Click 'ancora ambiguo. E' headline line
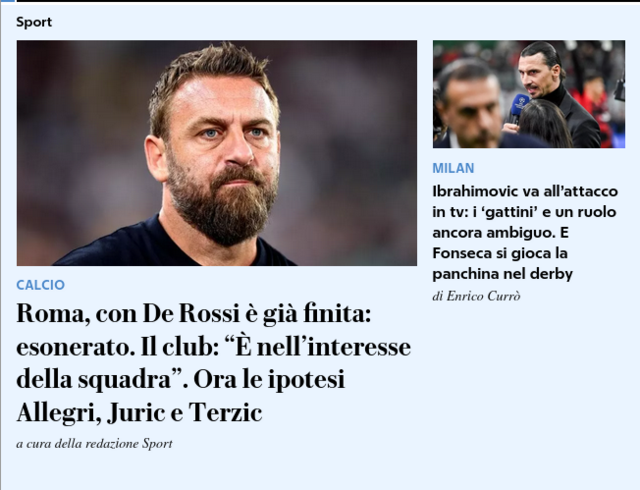 coord(500,232)
